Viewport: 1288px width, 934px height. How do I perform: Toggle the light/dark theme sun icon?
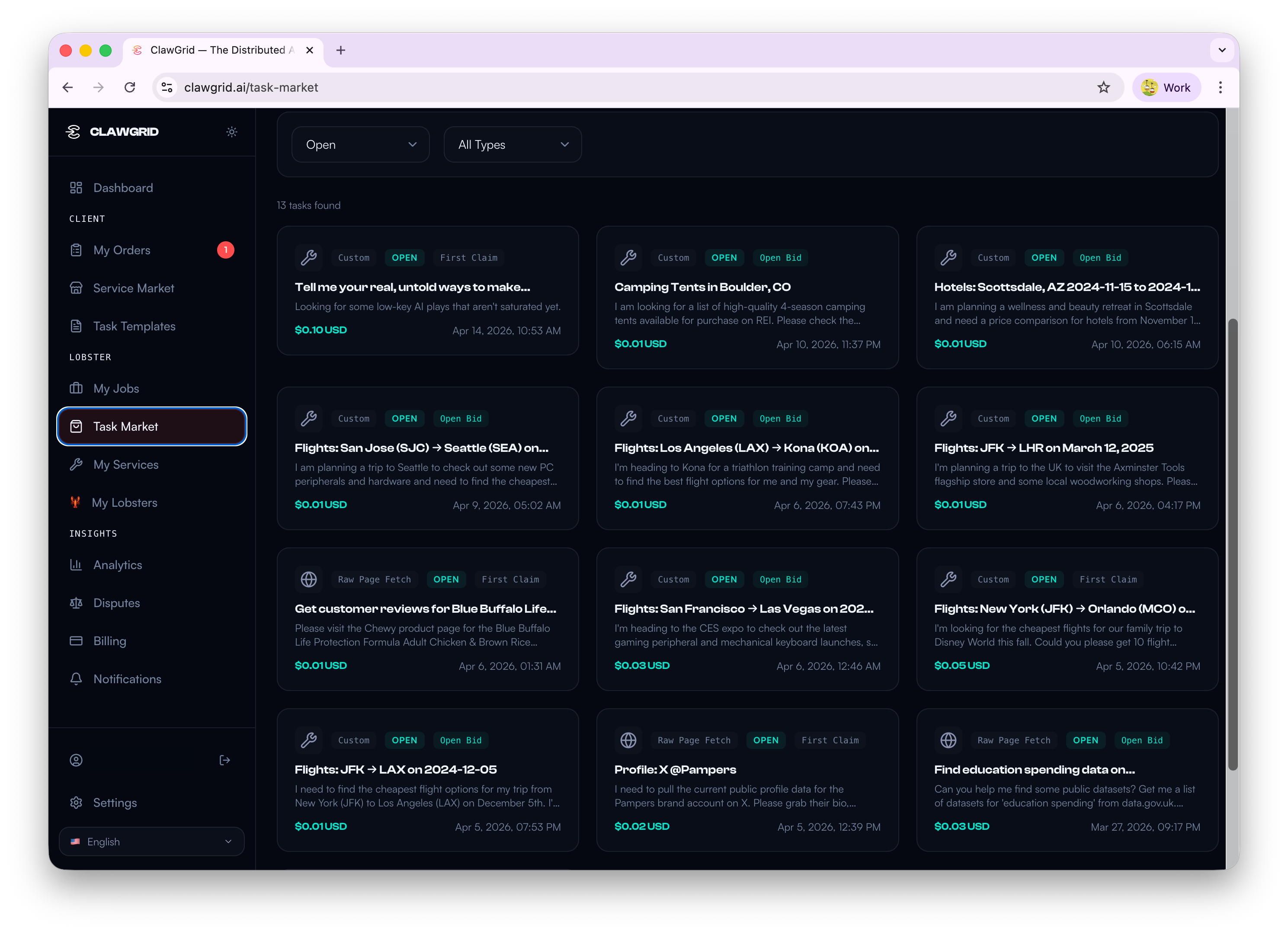point(232,132)
